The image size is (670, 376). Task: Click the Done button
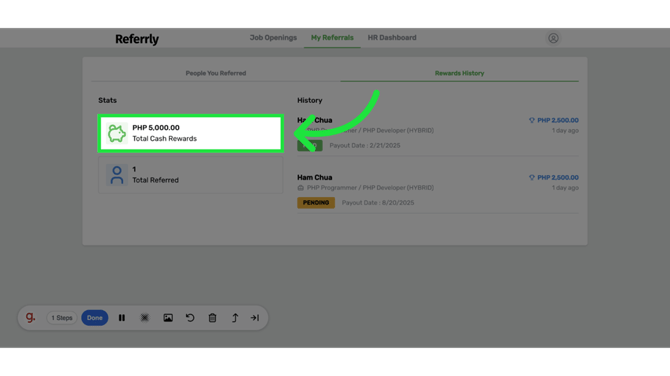[94, 318]
